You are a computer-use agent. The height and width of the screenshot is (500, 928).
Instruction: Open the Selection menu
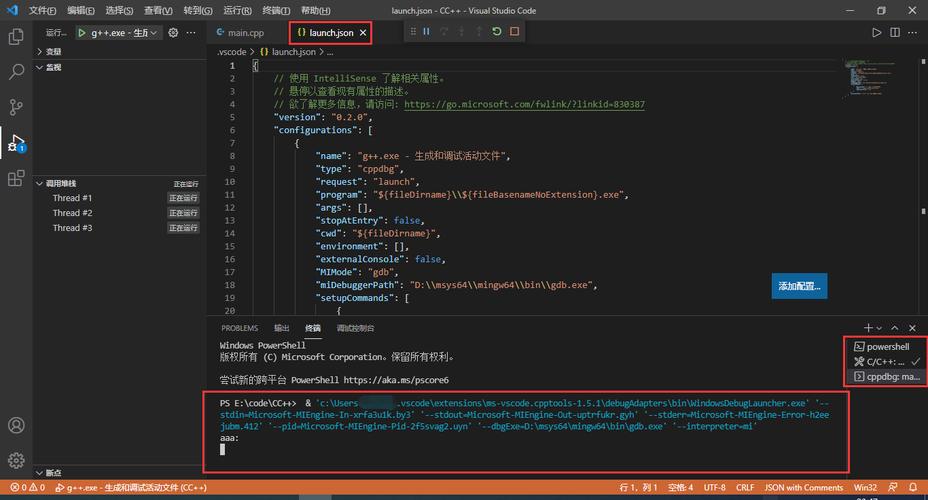119,10
